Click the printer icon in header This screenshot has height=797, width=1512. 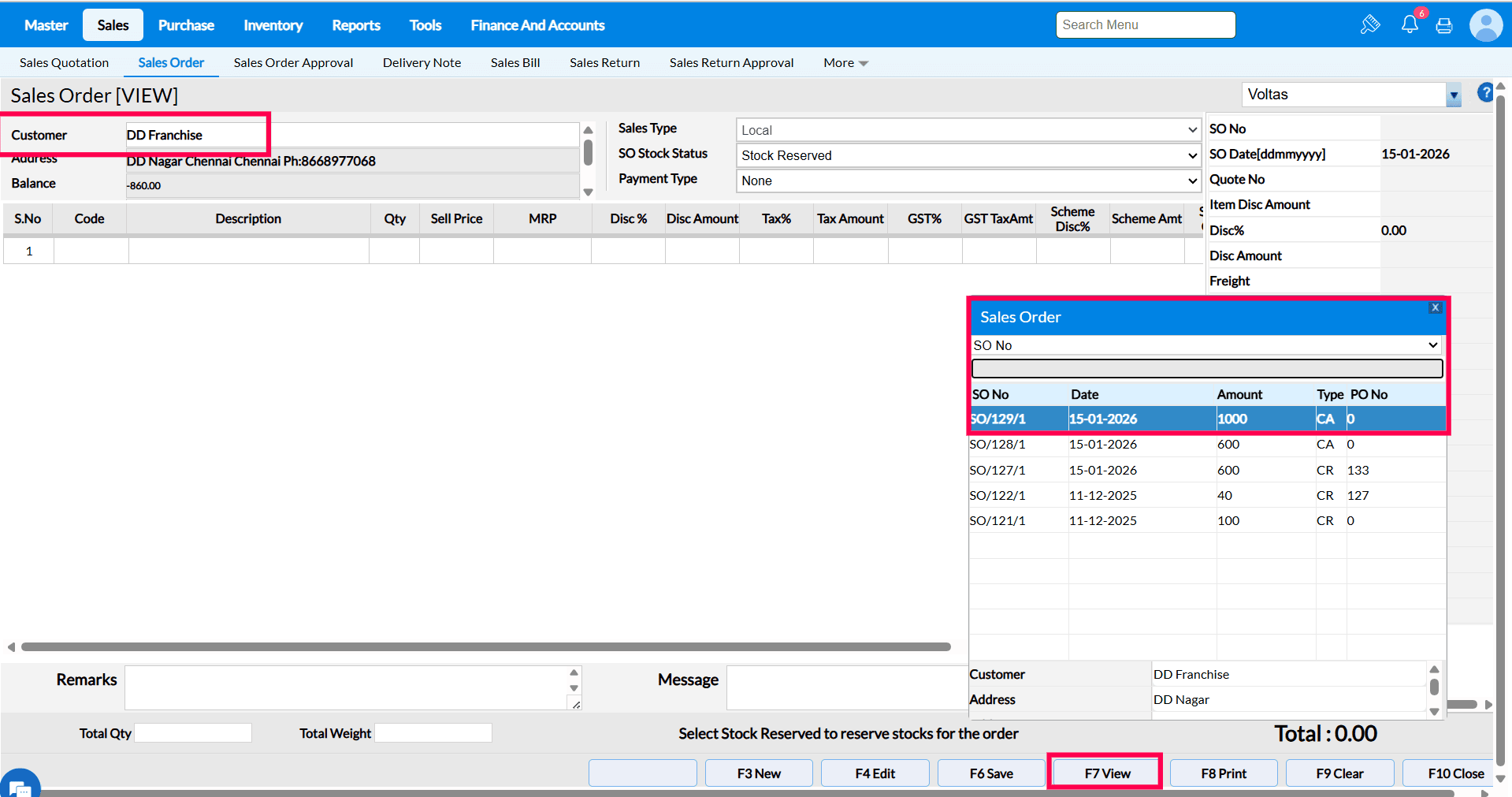pyautogui.click(x=1444, y=26)
